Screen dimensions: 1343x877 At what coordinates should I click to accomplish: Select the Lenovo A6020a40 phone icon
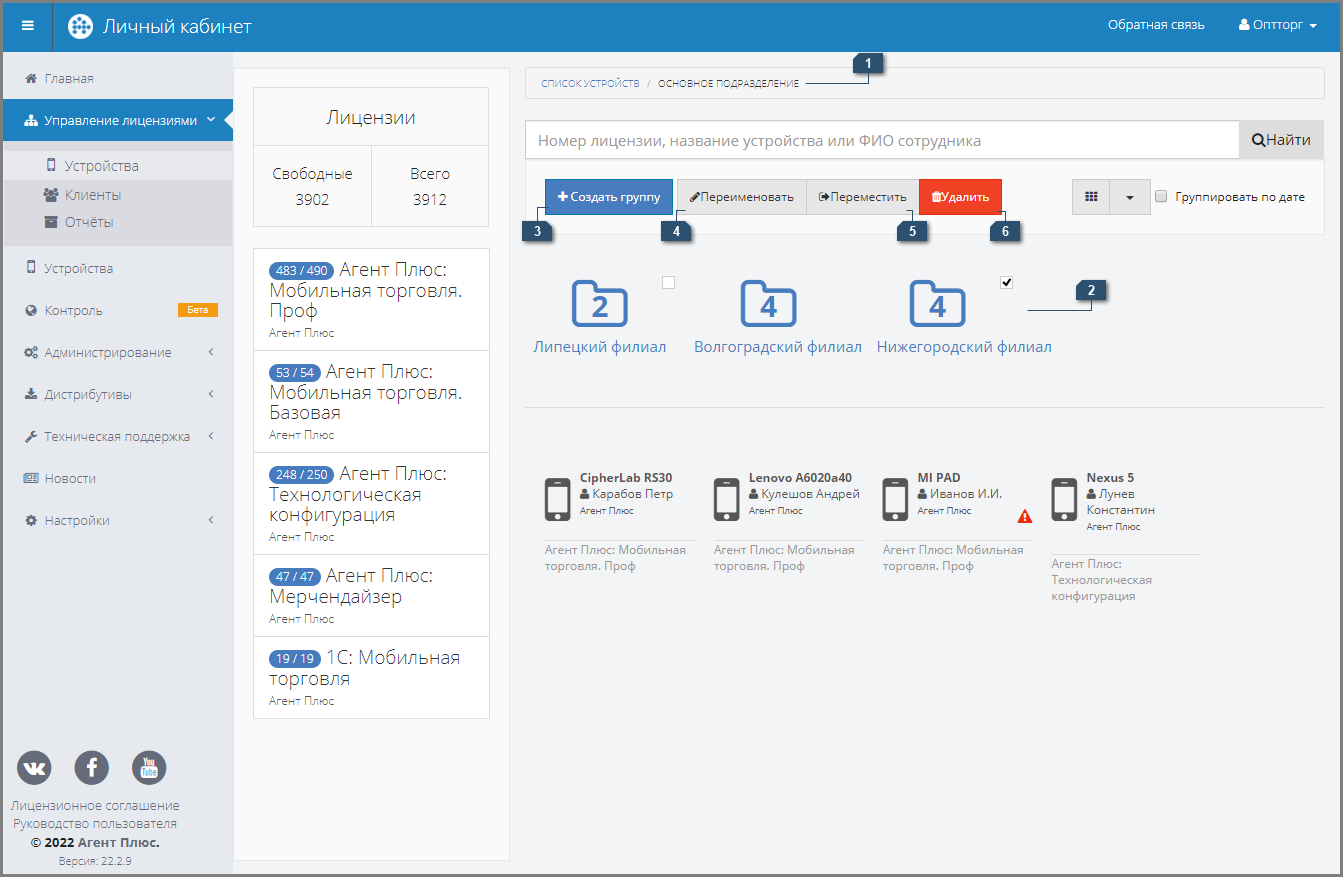click(x=727, y=499)
